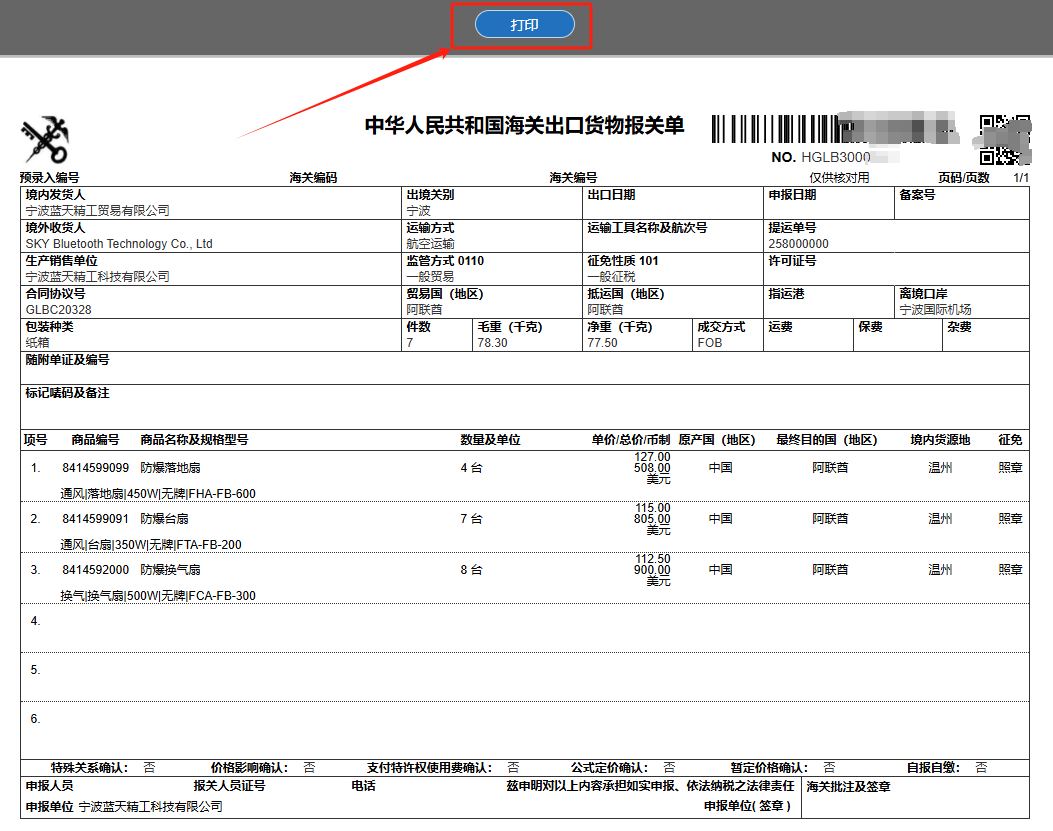This screenshot has height=831, width=1053.
Task: Click gross weight value 78.30
Action: [492, 343]
